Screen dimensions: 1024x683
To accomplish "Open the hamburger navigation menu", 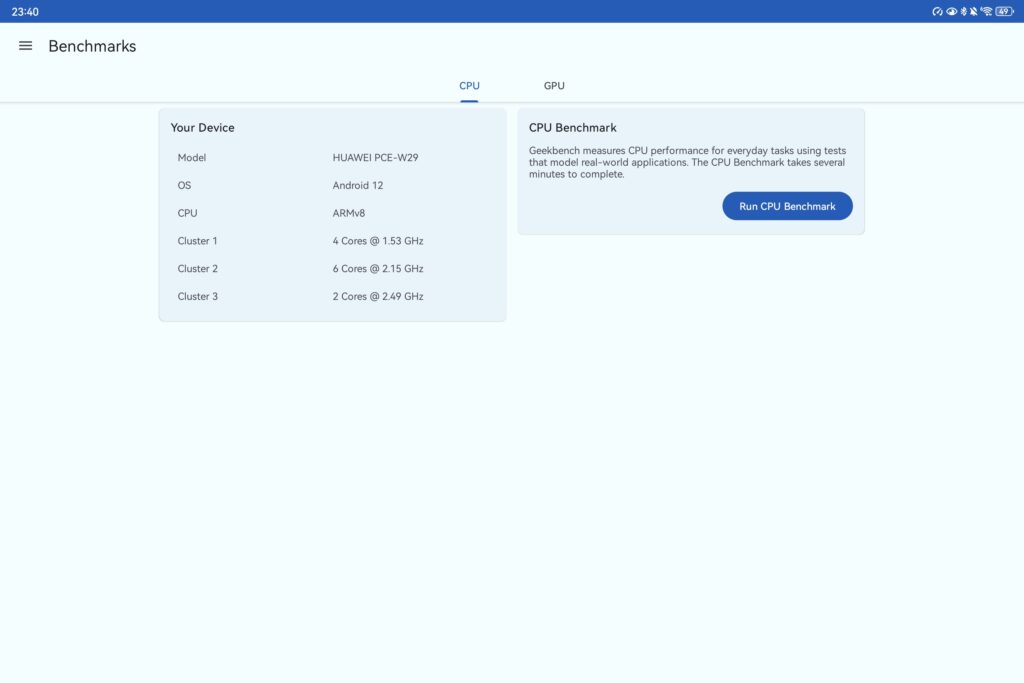I will (x=26, y=46).
